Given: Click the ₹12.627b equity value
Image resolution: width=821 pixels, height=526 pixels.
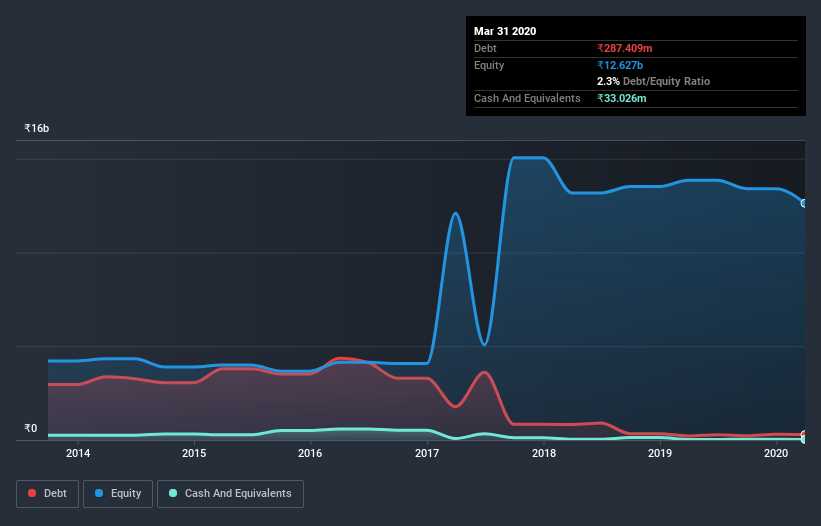Looking at the screenshot, I should click(620, 65).
